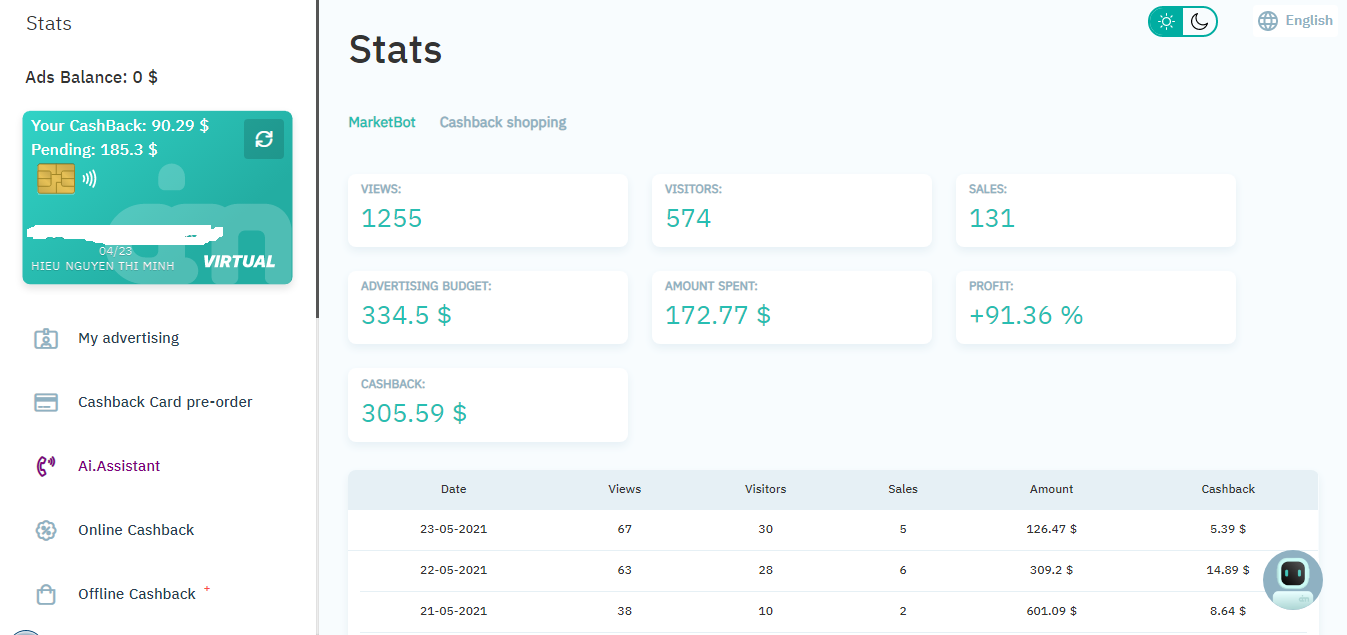This screenshot has width=1347, height=635.
Task: Click the sidebar vertical scrollbar
Action: point(317,160)
